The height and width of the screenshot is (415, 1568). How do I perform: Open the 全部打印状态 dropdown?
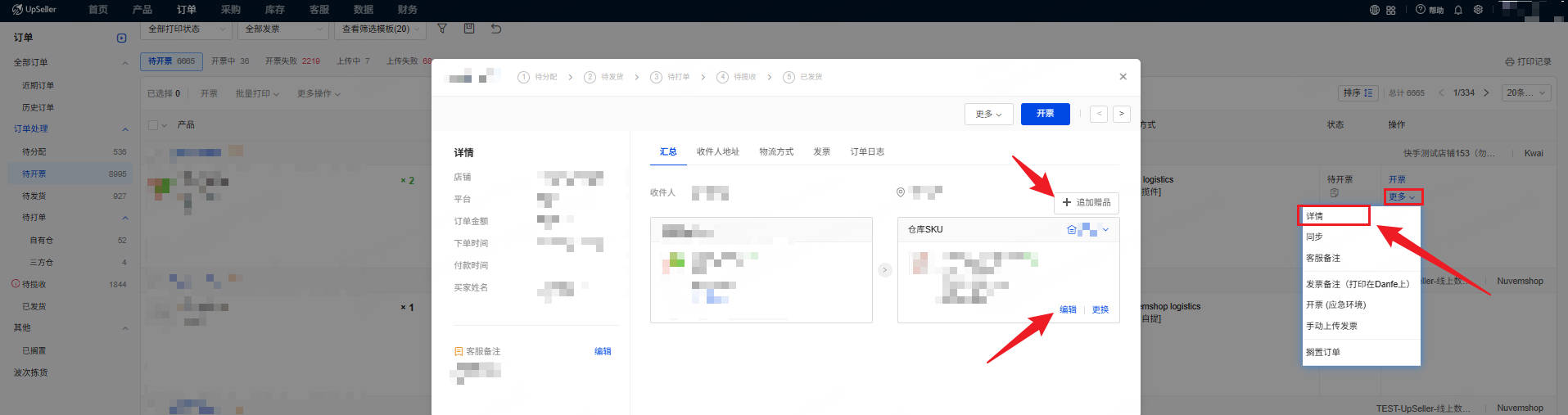(x=186, y=29)
